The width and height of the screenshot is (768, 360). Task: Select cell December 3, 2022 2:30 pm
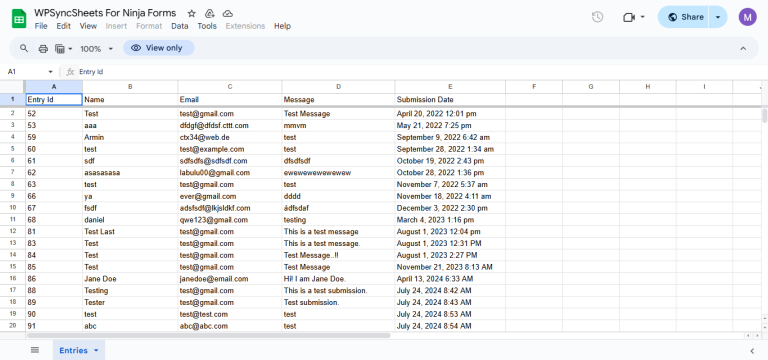[x=450, y=208]
